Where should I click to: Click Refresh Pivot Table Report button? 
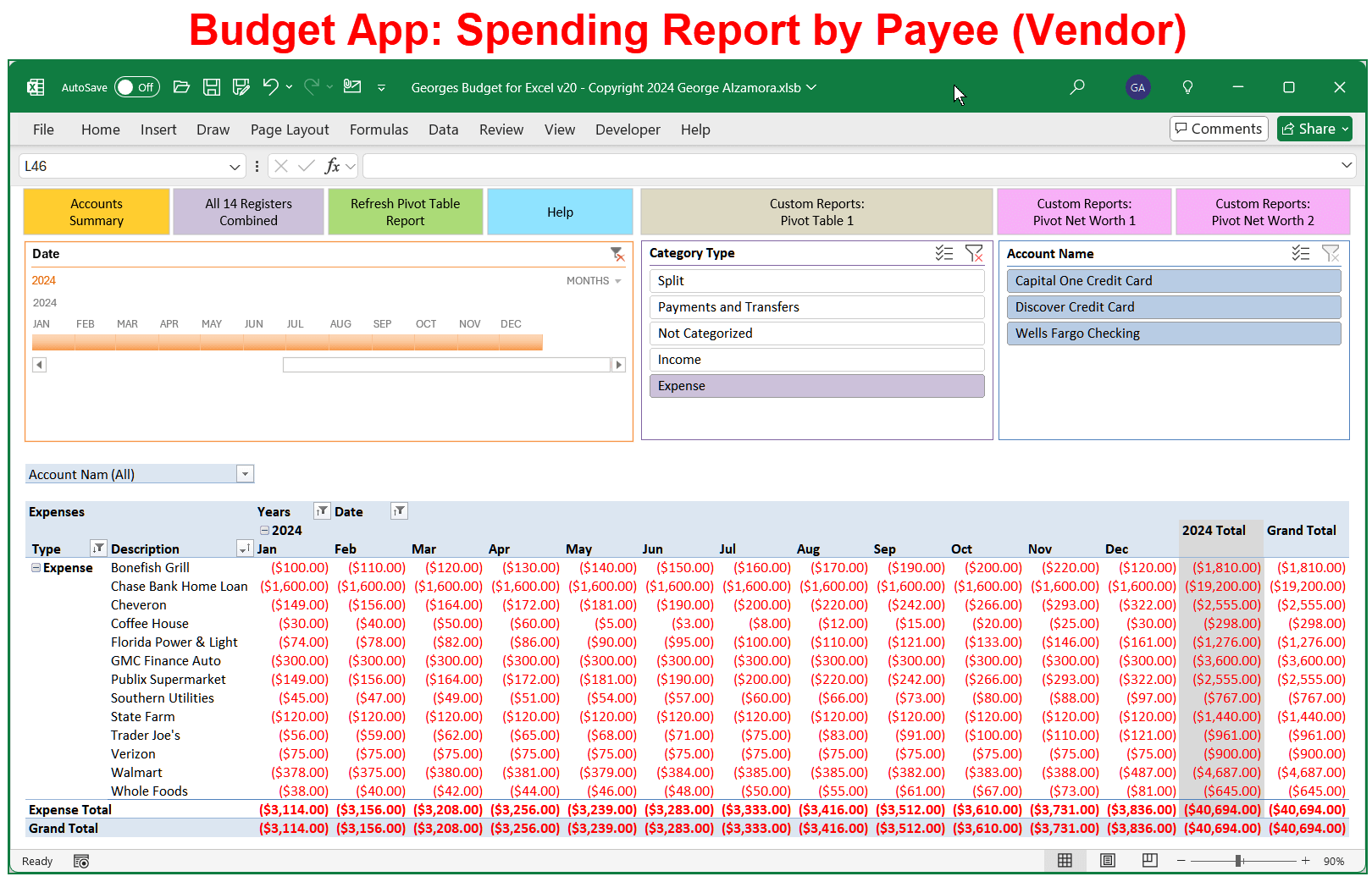pyautogui.click(x=405, y=212)
